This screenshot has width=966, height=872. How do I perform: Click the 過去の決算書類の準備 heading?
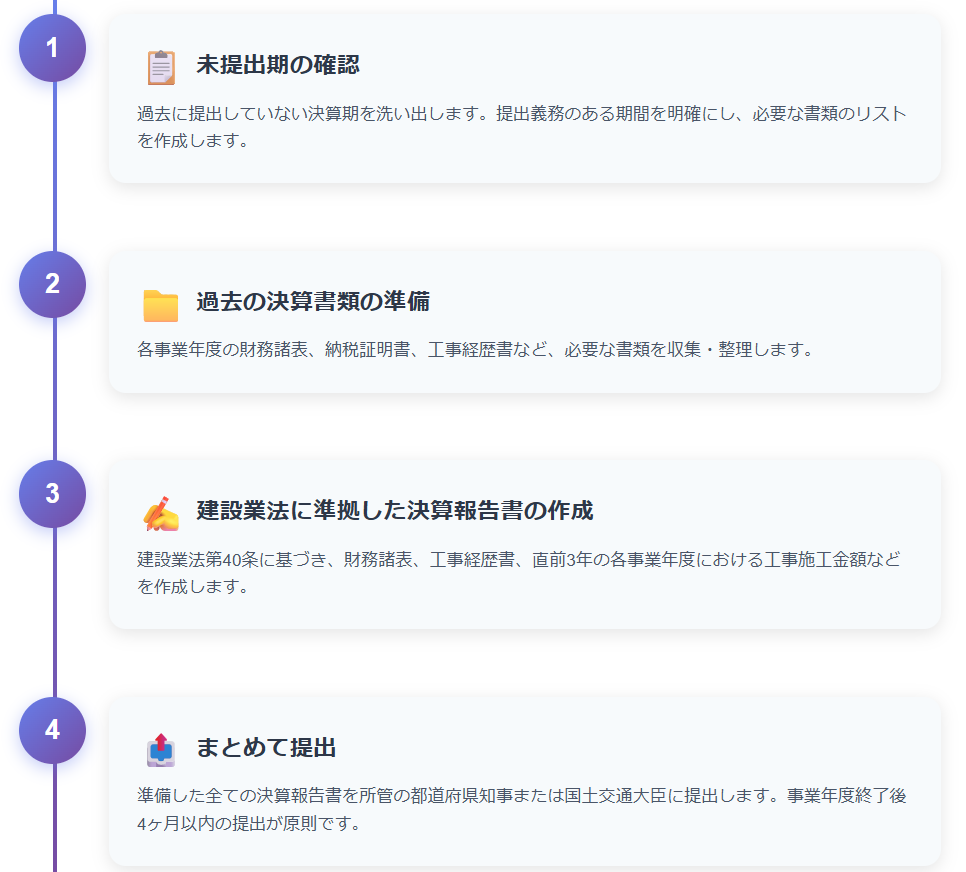[313, 302]
